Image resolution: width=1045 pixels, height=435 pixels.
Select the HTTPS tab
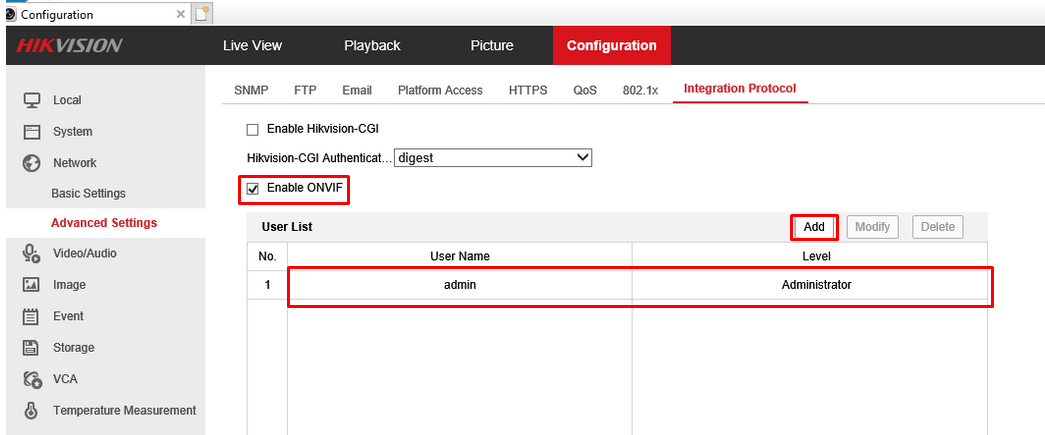tap(528, 90)
